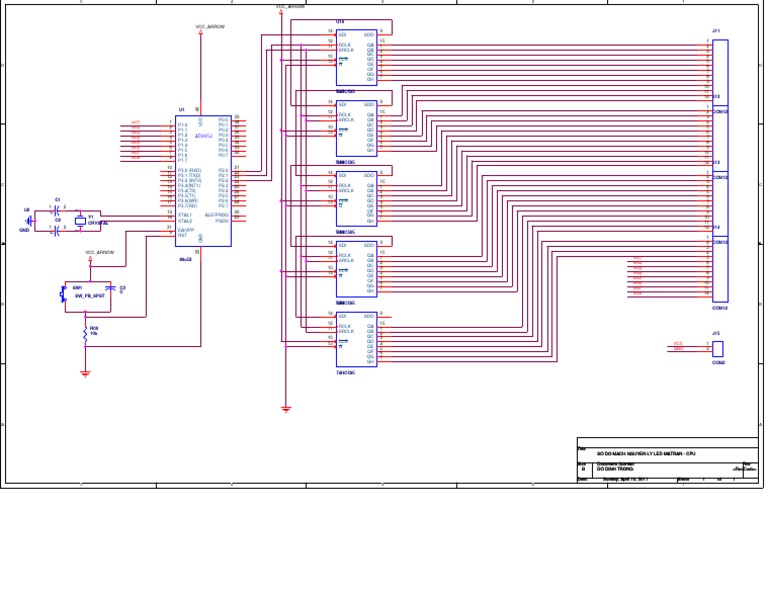
Task: Click the VCC net label beside J15
Action: [x=678, y=344]
